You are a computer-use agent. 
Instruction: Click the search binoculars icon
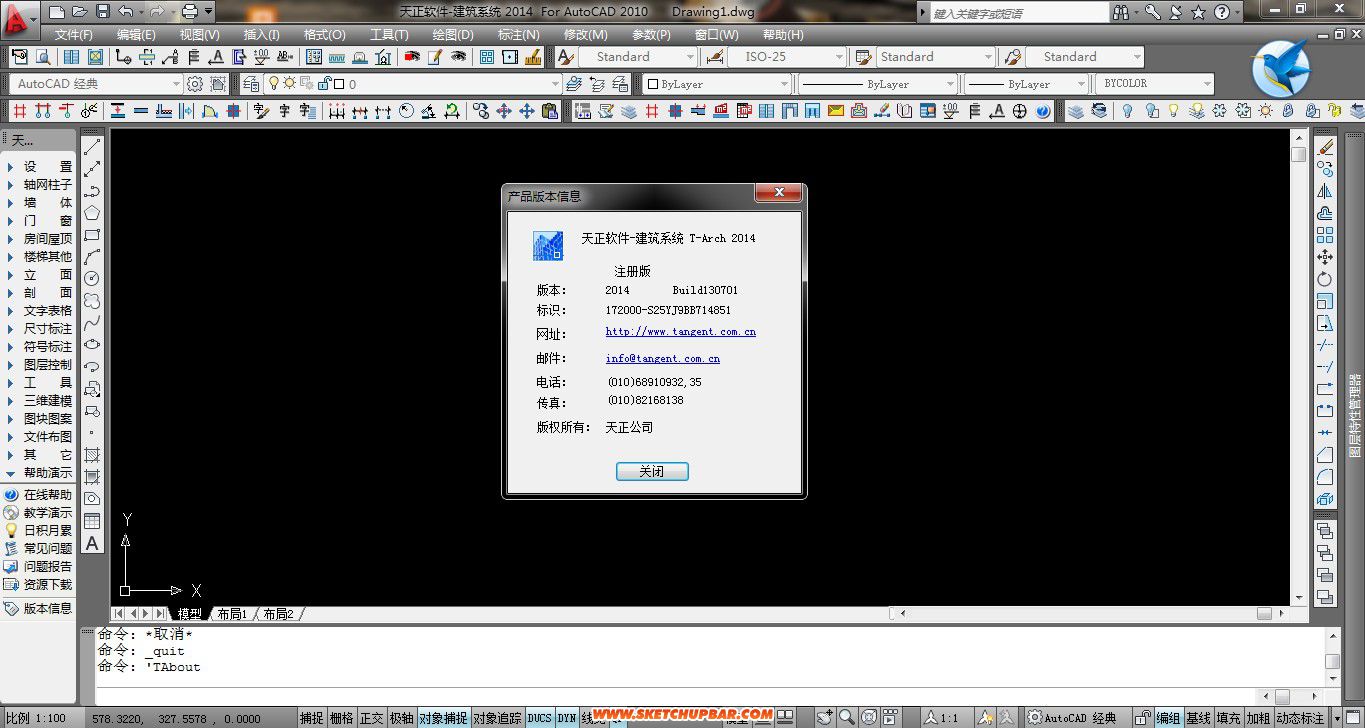(x=1121, y=12)
